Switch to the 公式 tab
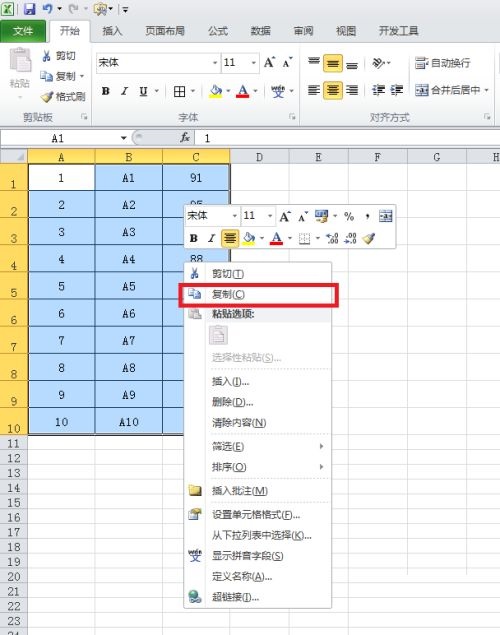 (218, 31)
